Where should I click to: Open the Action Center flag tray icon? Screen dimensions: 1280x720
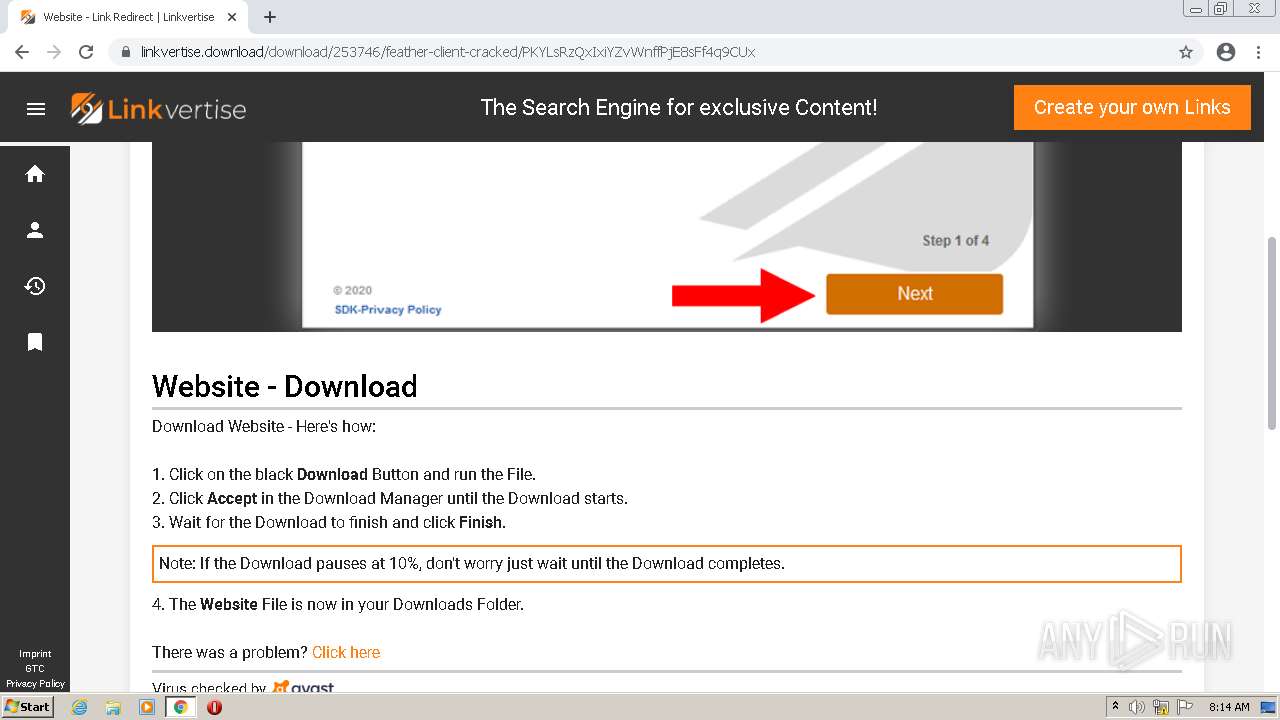click(1185, 707)
